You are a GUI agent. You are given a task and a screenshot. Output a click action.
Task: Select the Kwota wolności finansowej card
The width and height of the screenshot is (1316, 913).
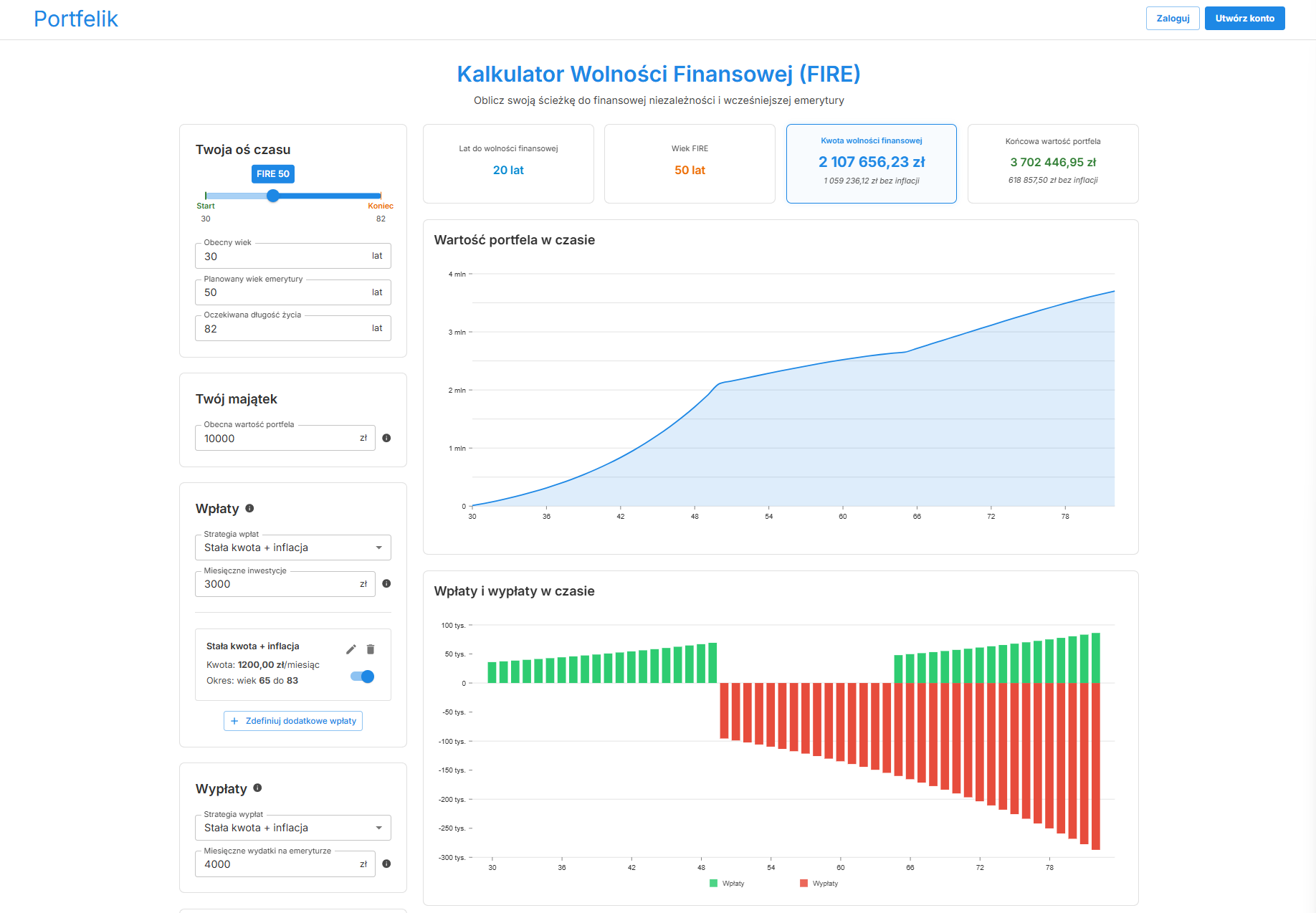coord(871,163)
